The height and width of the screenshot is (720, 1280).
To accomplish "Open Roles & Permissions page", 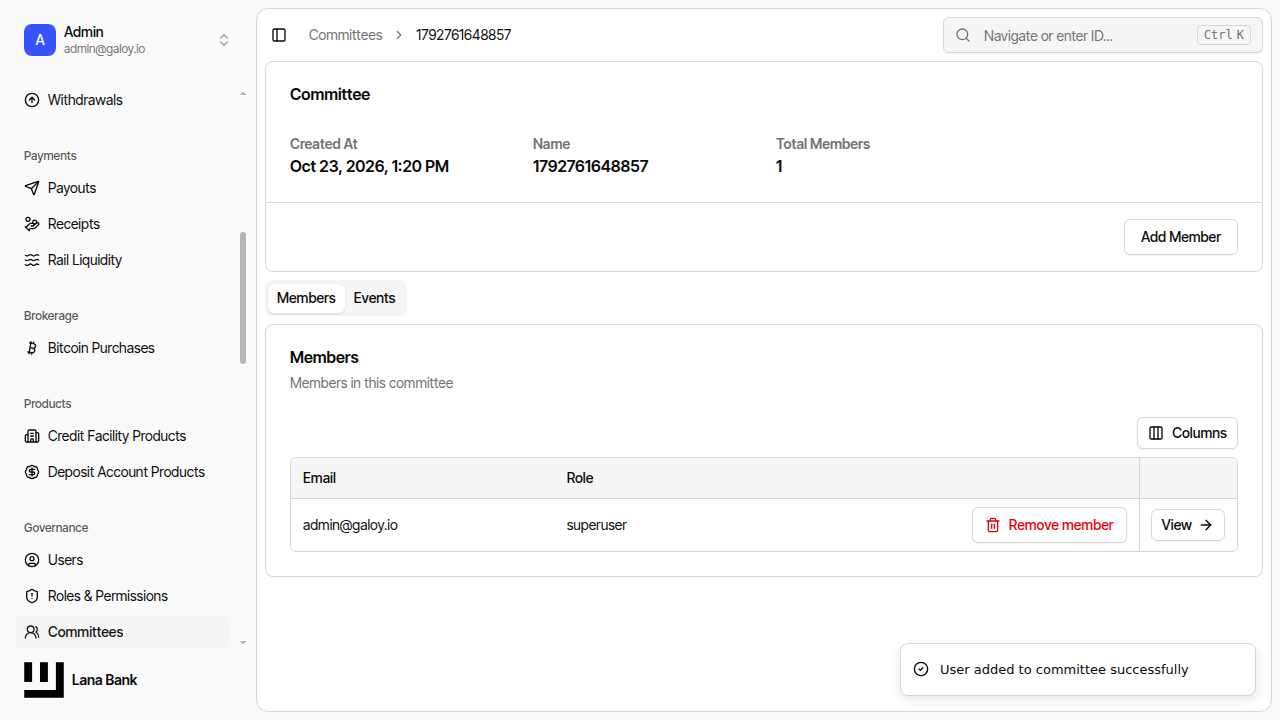I will pos(123,596).
